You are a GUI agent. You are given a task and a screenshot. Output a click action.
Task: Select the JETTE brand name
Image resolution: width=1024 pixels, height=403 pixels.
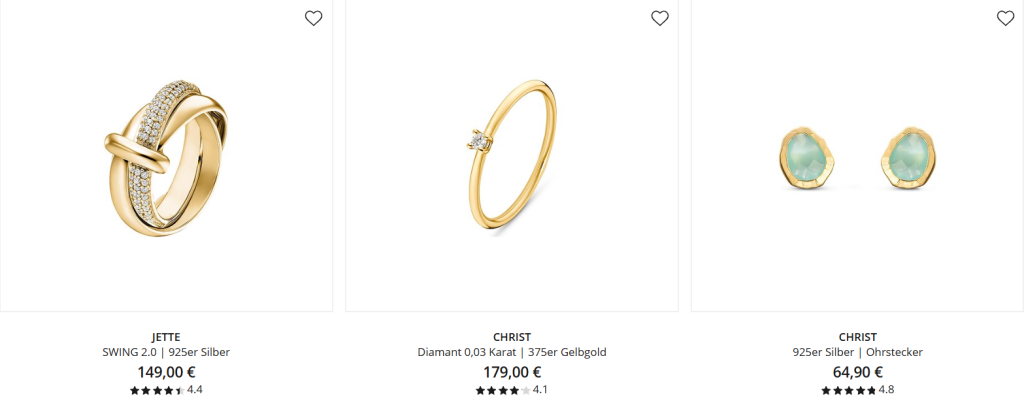(166, 338)
